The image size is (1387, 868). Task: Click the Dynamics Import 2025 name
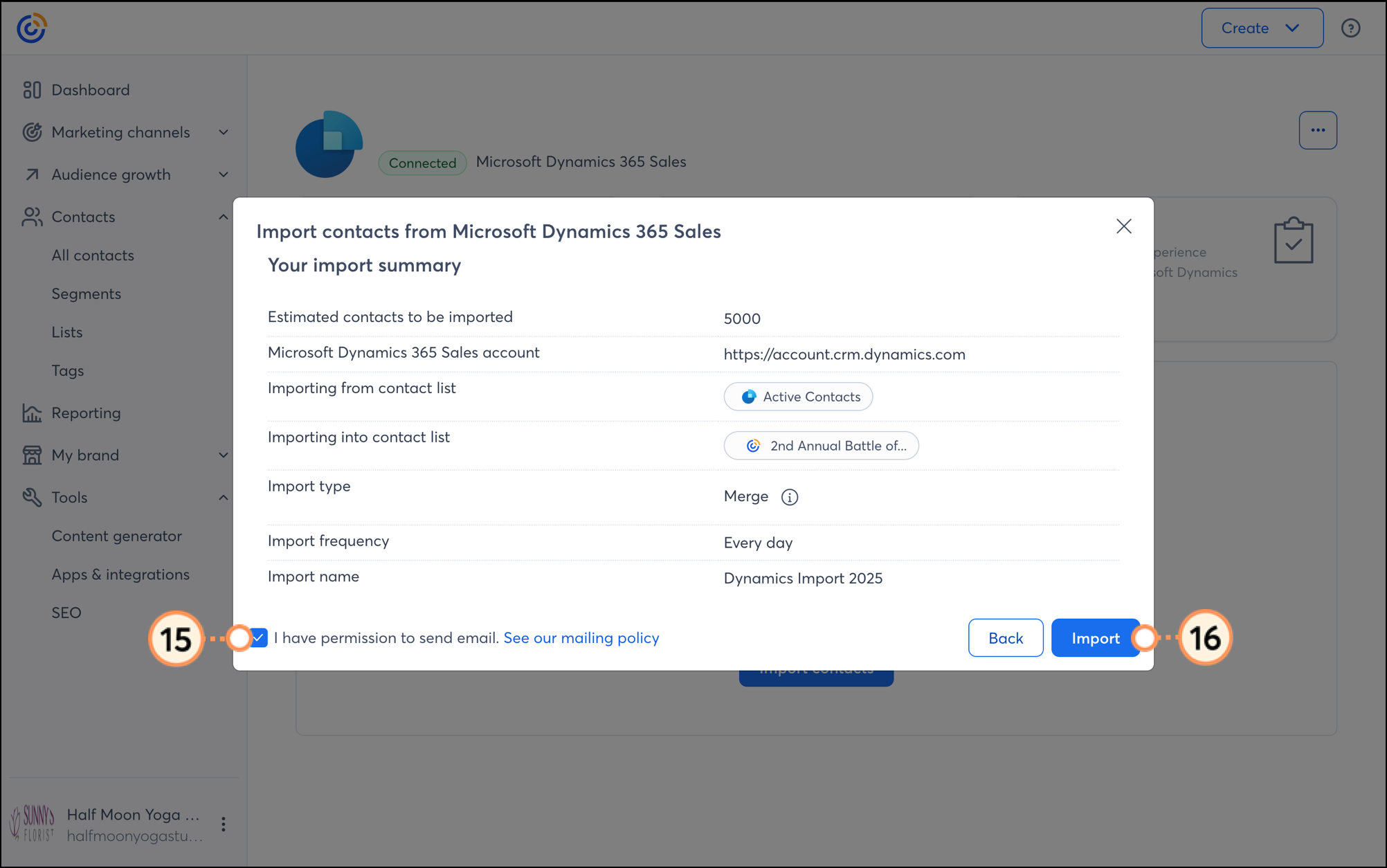pyautogui.click(x=803, y=579)
